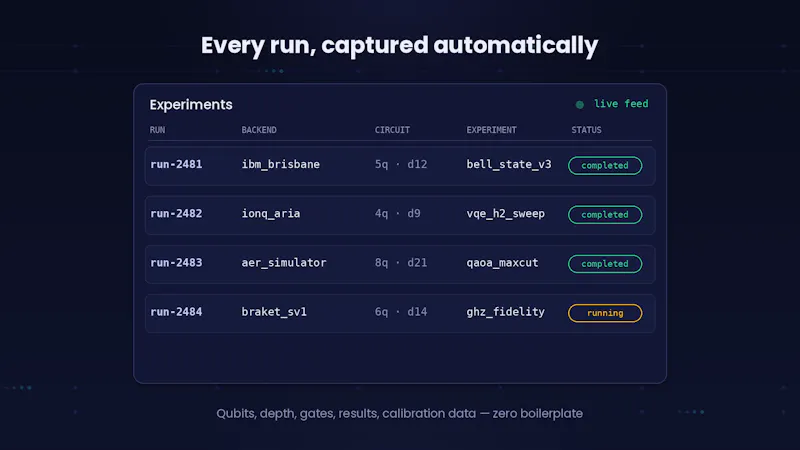Open the ghz_fidelity experiment
This screenshot has height=450, width=800.
tap(506, 312)
